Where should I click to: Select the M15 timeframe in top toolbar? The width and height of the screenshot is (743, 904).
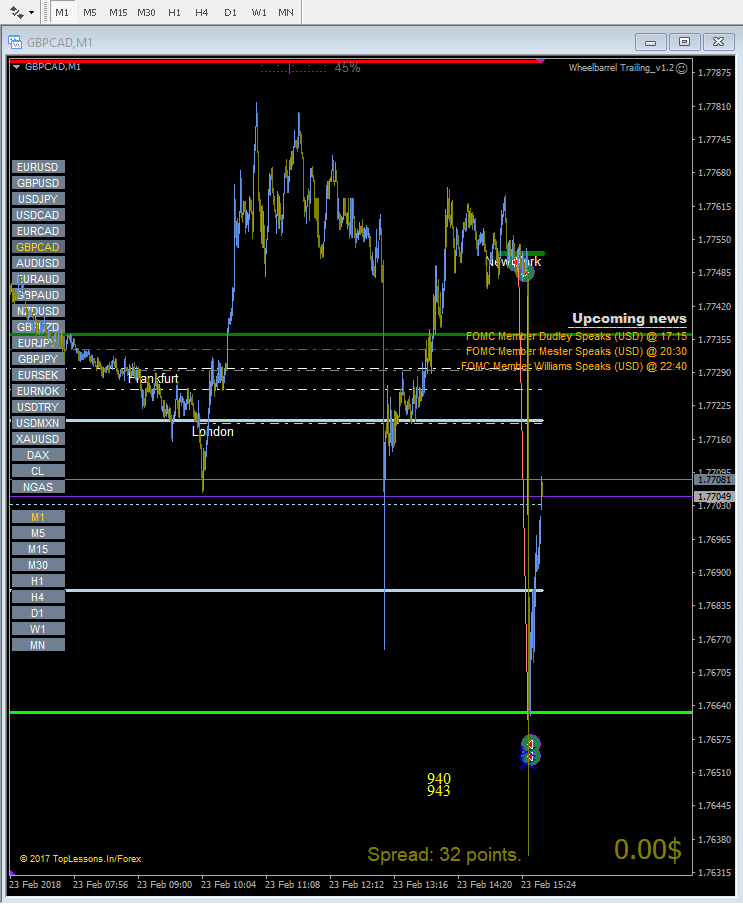coord(118,13)
